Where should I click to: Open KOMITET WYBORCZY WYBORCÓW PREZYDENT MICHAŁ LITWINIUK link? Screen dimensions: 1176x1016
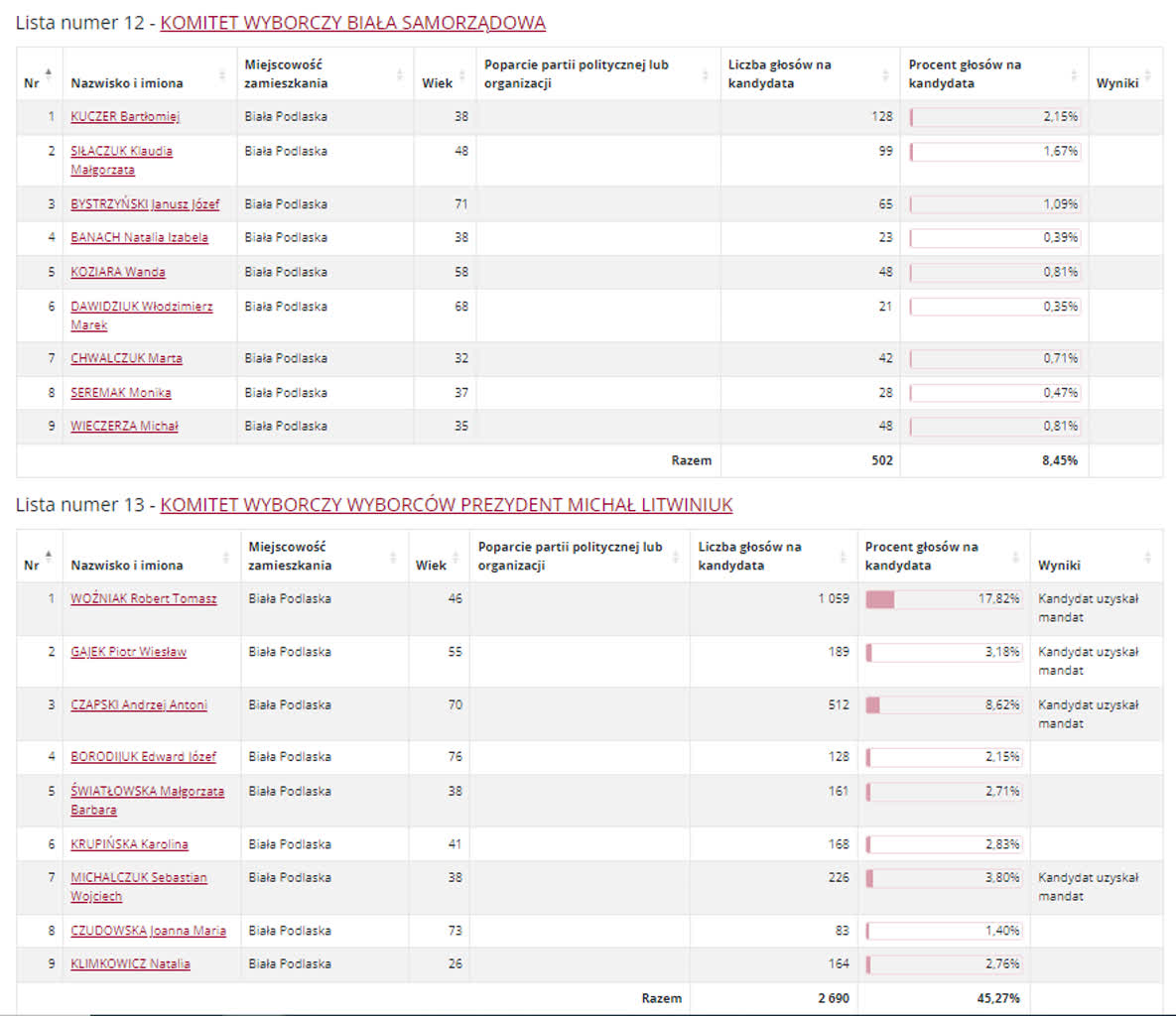pos(446,505)
